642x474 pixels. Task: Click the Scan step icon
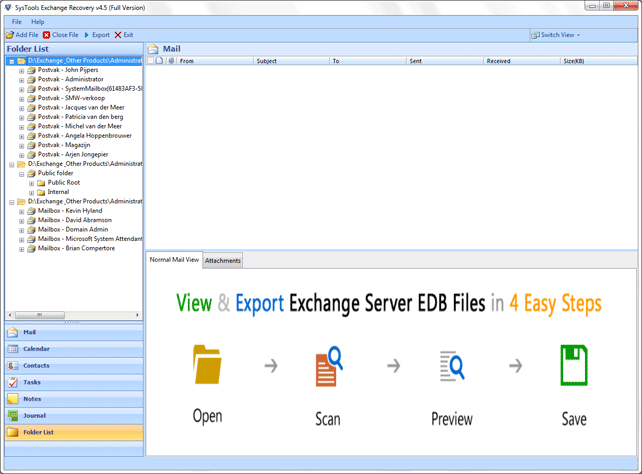[x=329, y=366]
